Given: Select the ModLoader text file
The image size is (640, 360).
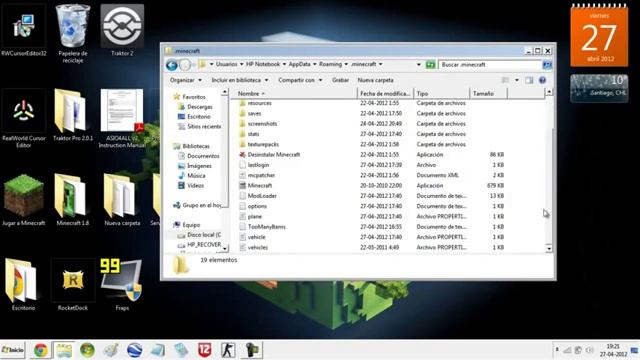Looking at the screenshot, I should 371,196.
